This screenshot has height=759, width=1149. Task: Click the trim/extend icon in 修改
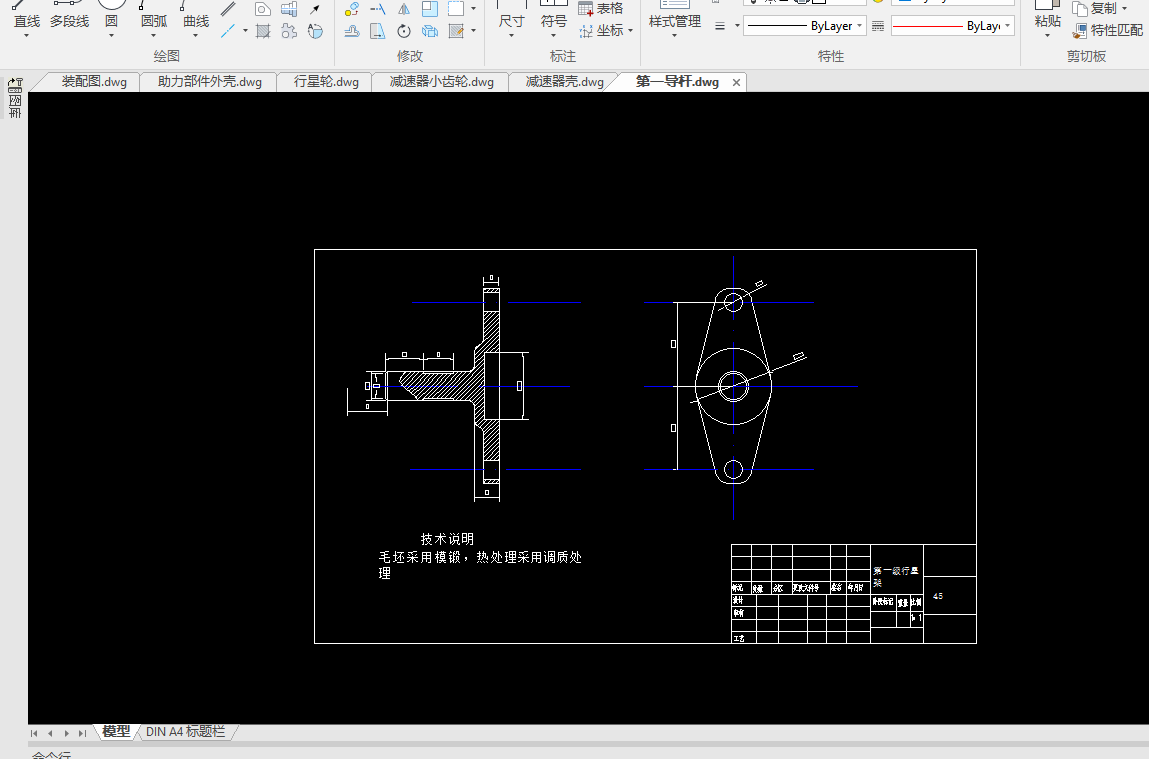pos(378,9)
